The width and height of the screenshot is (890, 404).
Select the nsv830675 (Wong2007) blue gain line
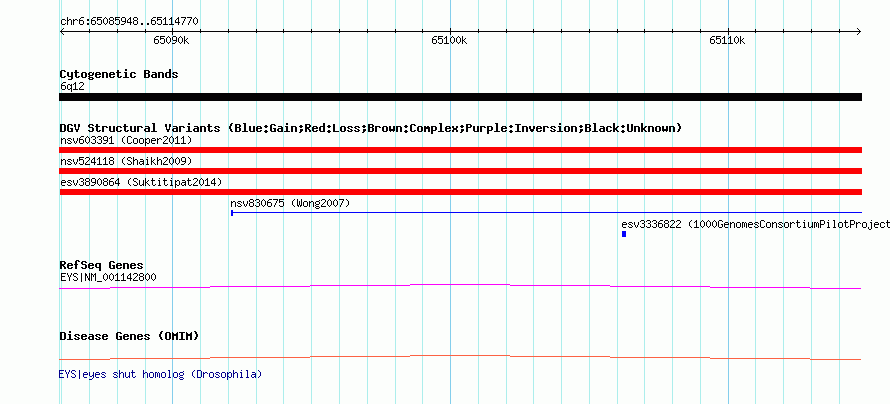[546, 213]
